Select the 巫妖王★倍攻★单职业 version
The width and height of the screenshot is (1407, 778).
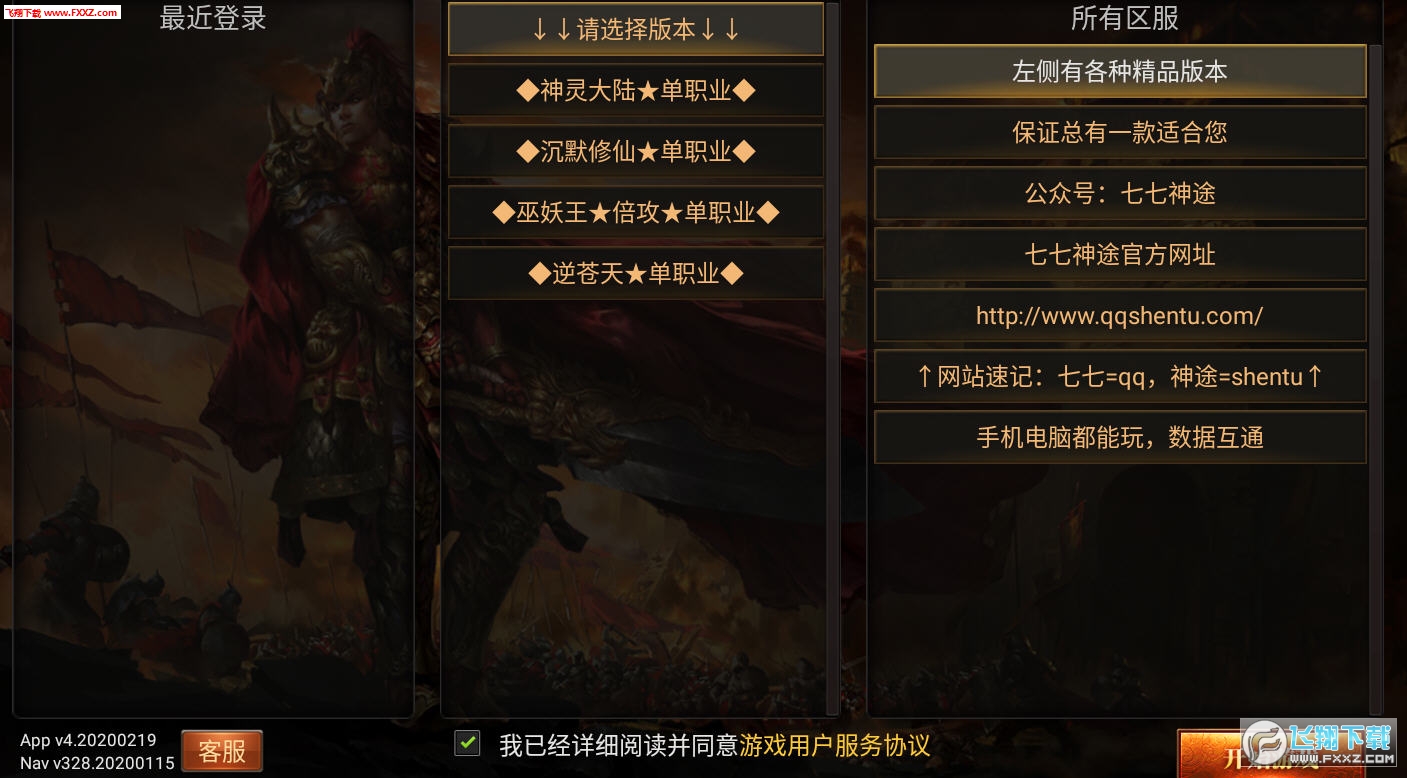click(x=636, y=212)
